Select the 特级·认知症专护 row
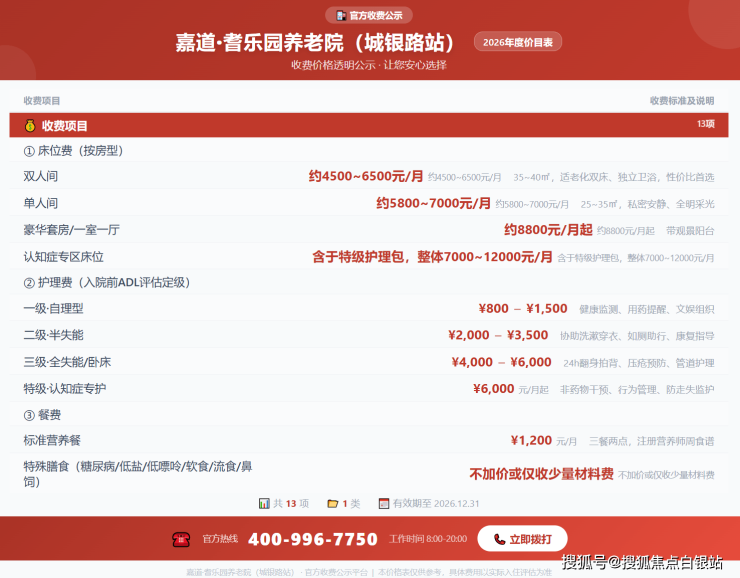Screen dimensions: 740x578 369,389
